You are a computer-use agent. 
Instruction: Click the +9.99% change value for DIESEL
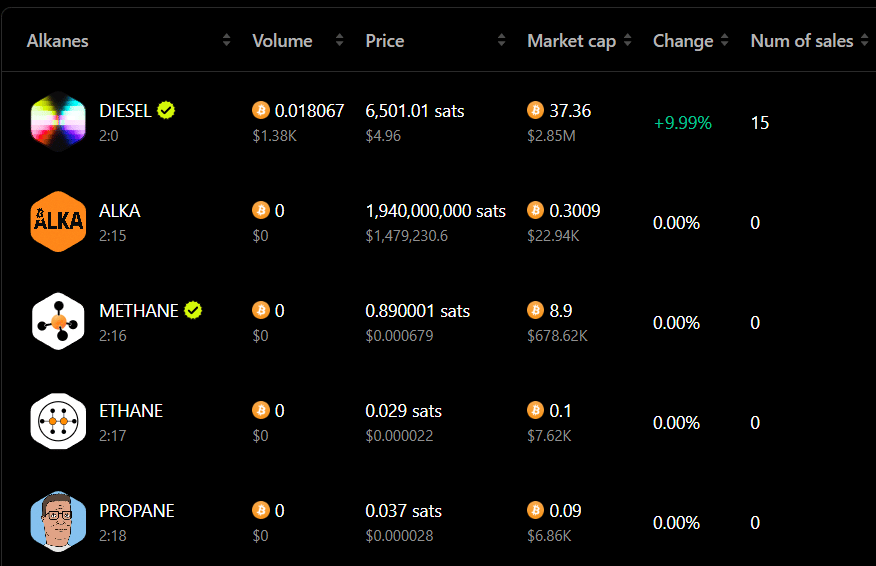683,122
